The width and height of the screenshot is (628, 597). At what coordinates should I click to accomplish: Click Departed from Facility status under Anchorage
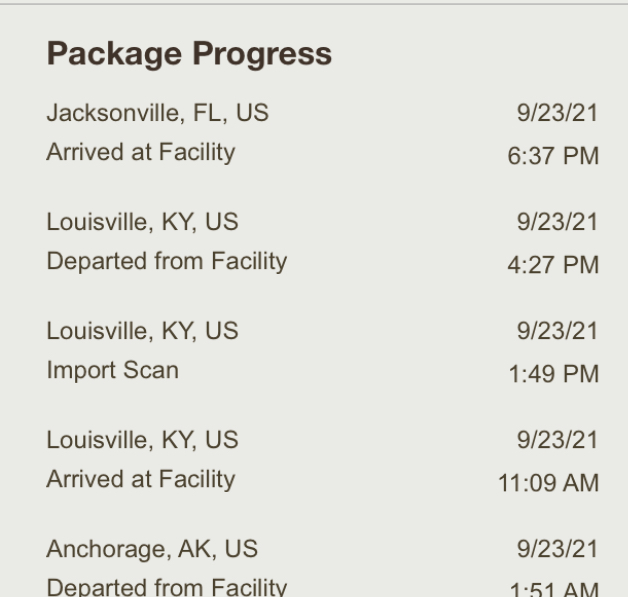167,587
